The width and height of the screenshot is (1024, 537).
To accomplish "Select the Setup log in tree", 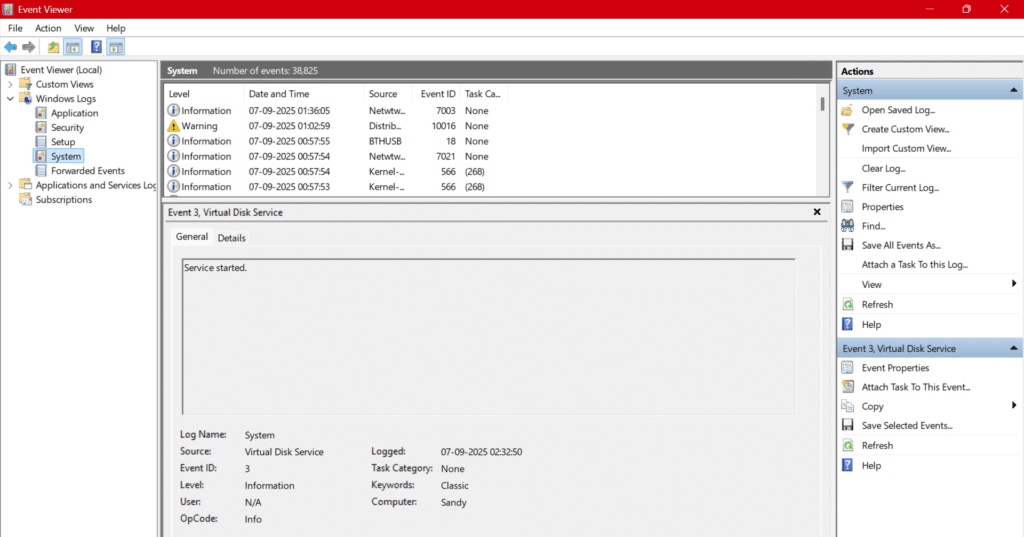I will (x=63, y=142).
